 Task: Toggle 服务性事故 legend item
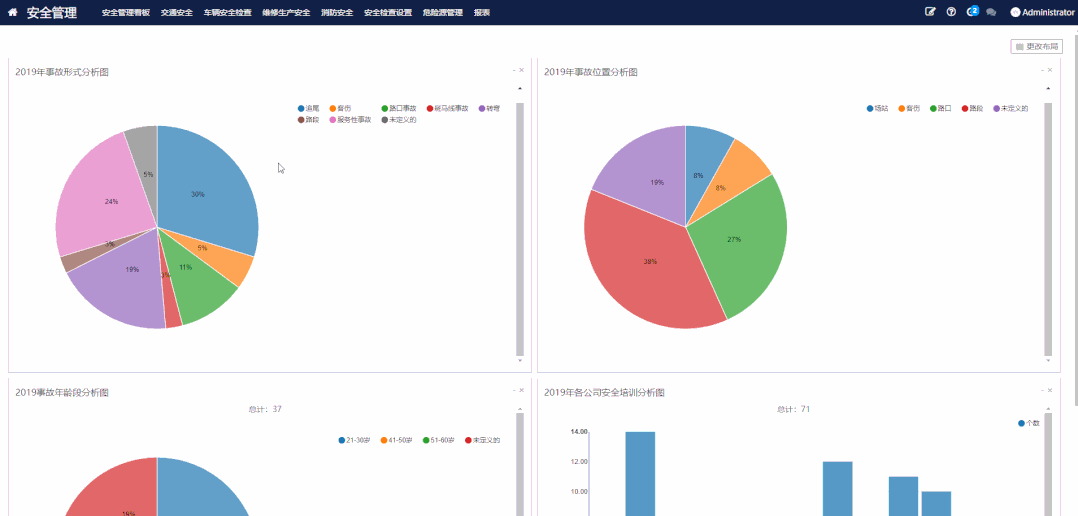tap(351, 120)
